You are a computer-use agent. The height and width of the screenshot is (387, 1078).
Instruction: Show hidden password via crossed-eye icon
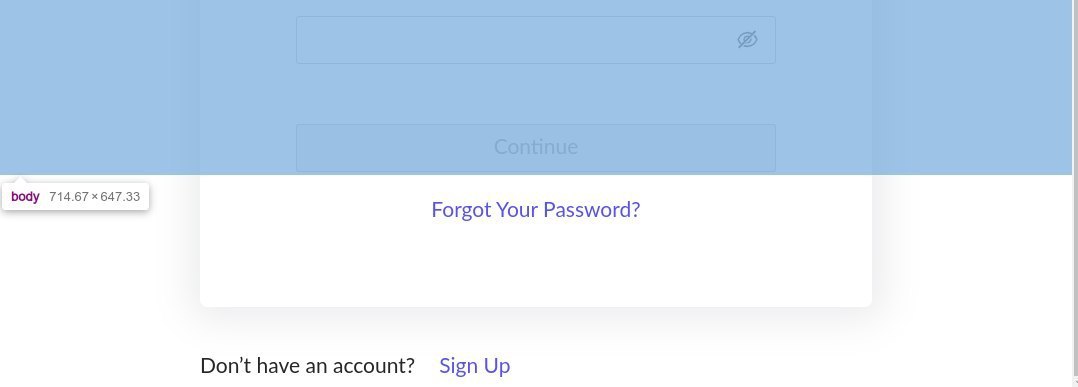coord(747,40)
